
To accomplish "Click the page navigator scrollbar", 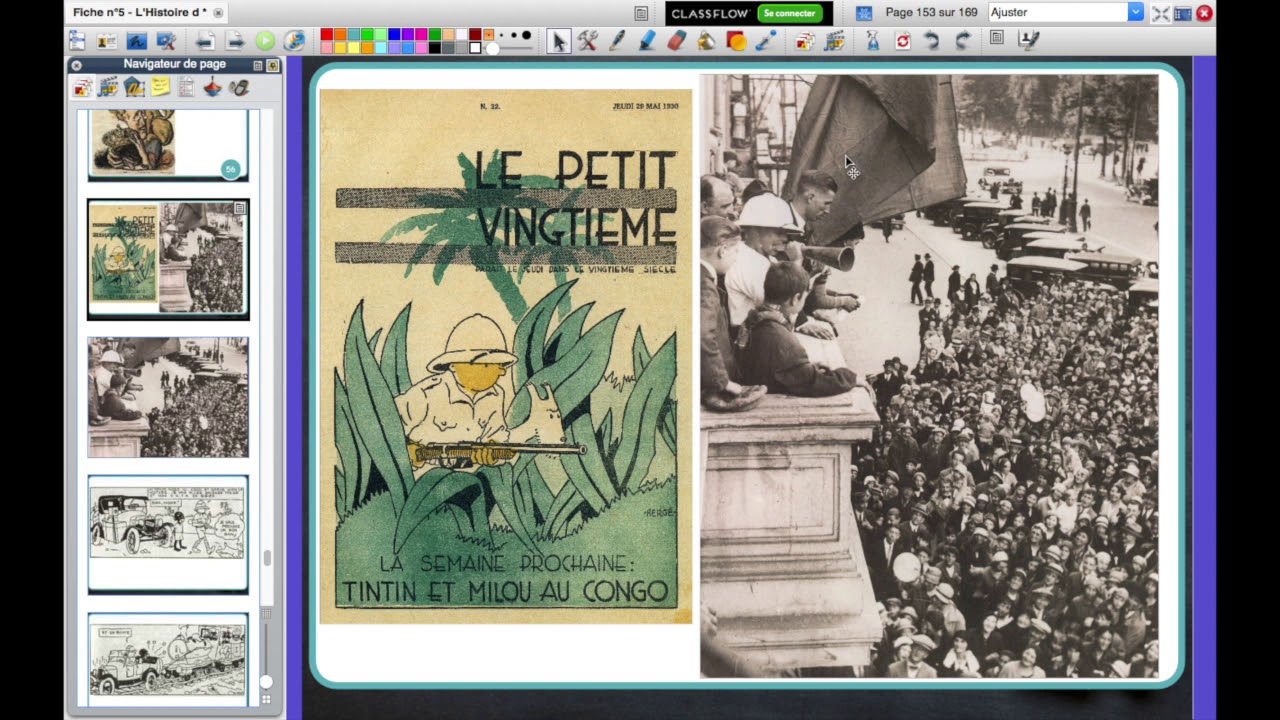I will click(x=267, y=558).
